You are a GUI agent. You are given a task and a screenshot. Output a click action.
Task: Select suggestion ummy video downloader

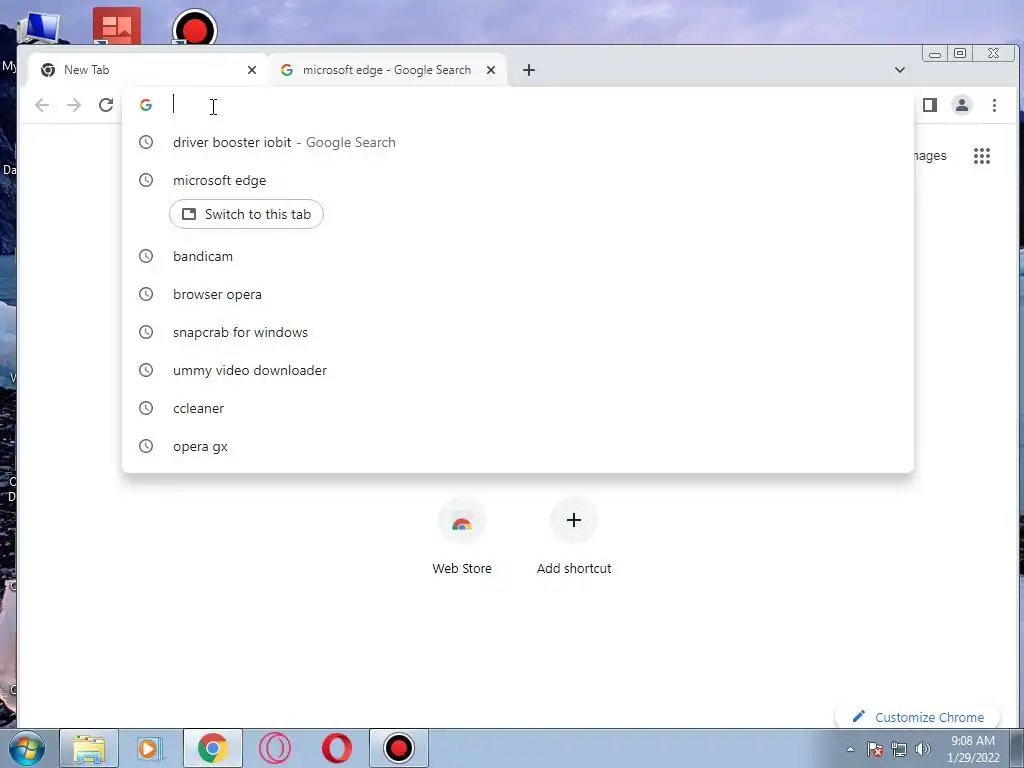click(518, 370)
